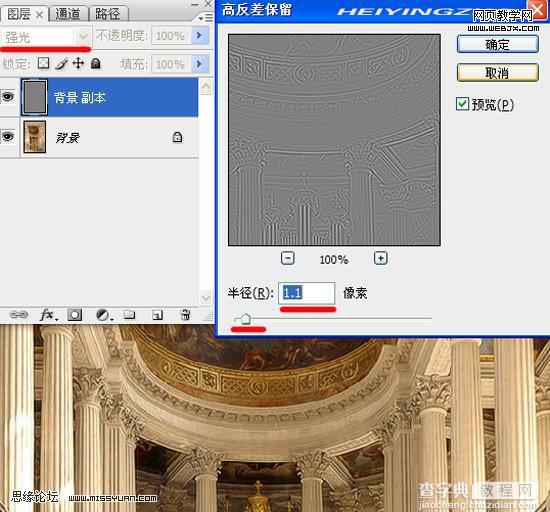Click the high pass filter preview image
This screenshot has height=512, width=550.
coord(334,140)
